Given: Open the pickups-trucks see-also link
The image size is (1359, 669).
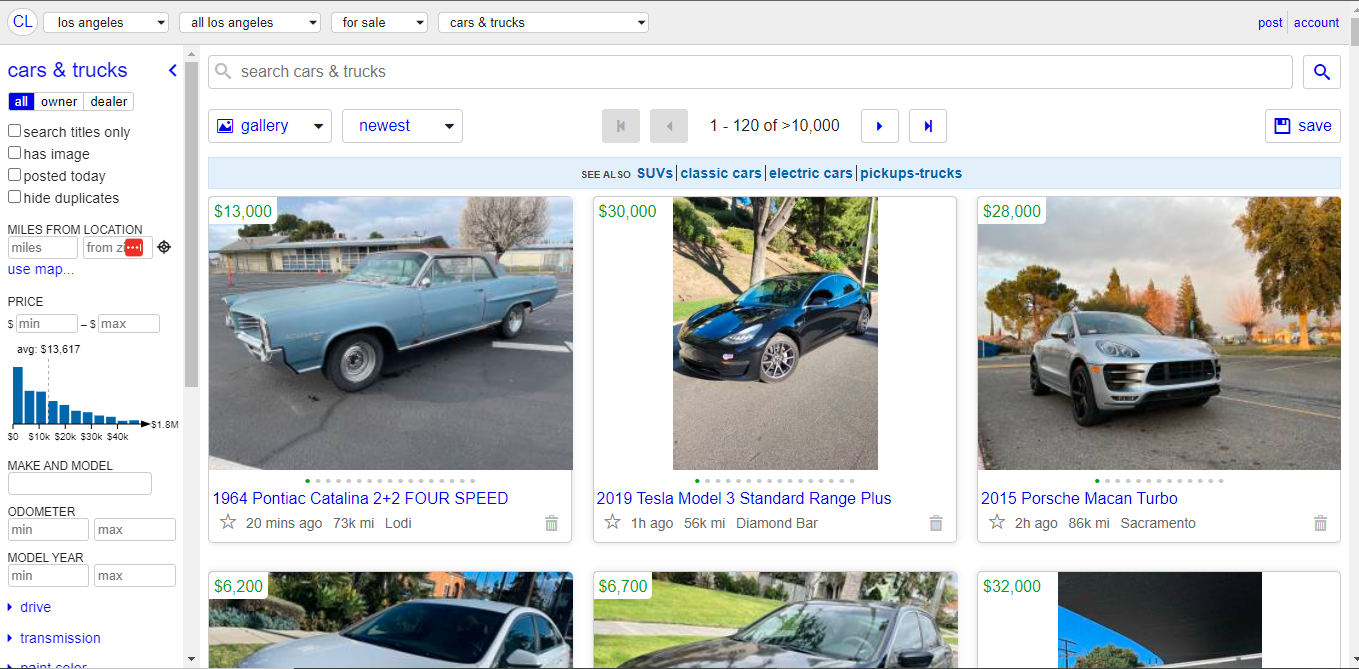Looking at the screenshot, I should point(911,173).
